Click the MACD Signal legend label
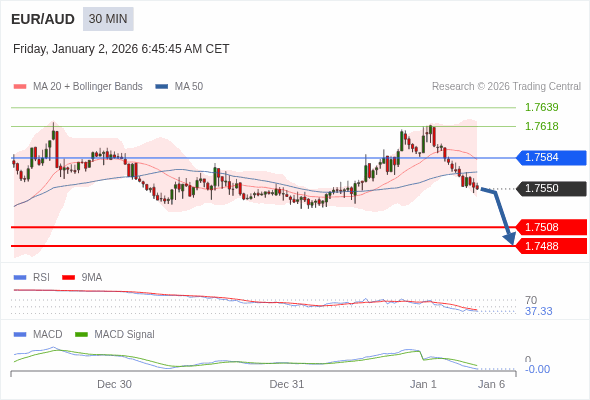590x400 pixels. 124,335
